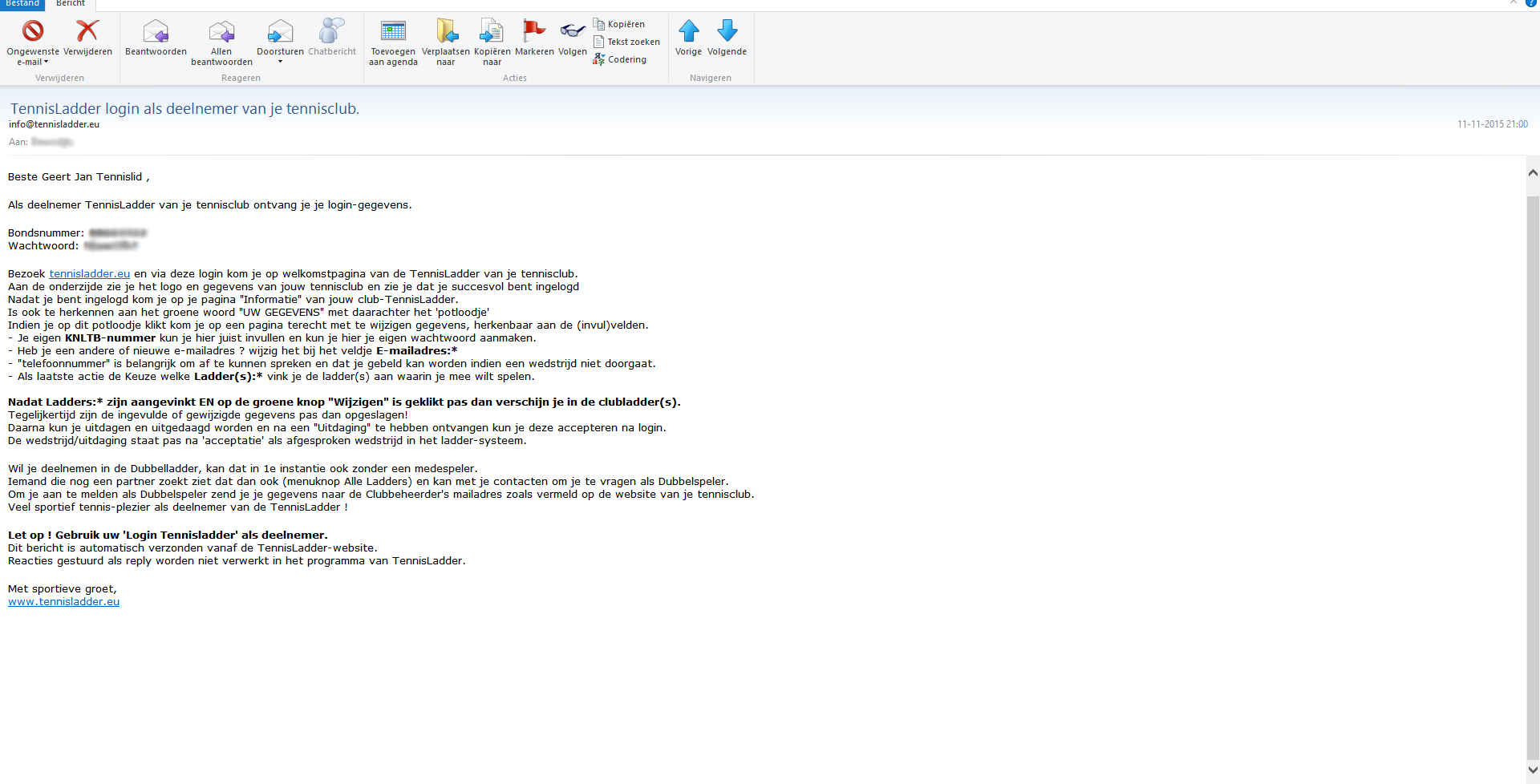Click the blurred Aan recipient name
This screenshot has height=784, width=1540.
pos(52,142)
